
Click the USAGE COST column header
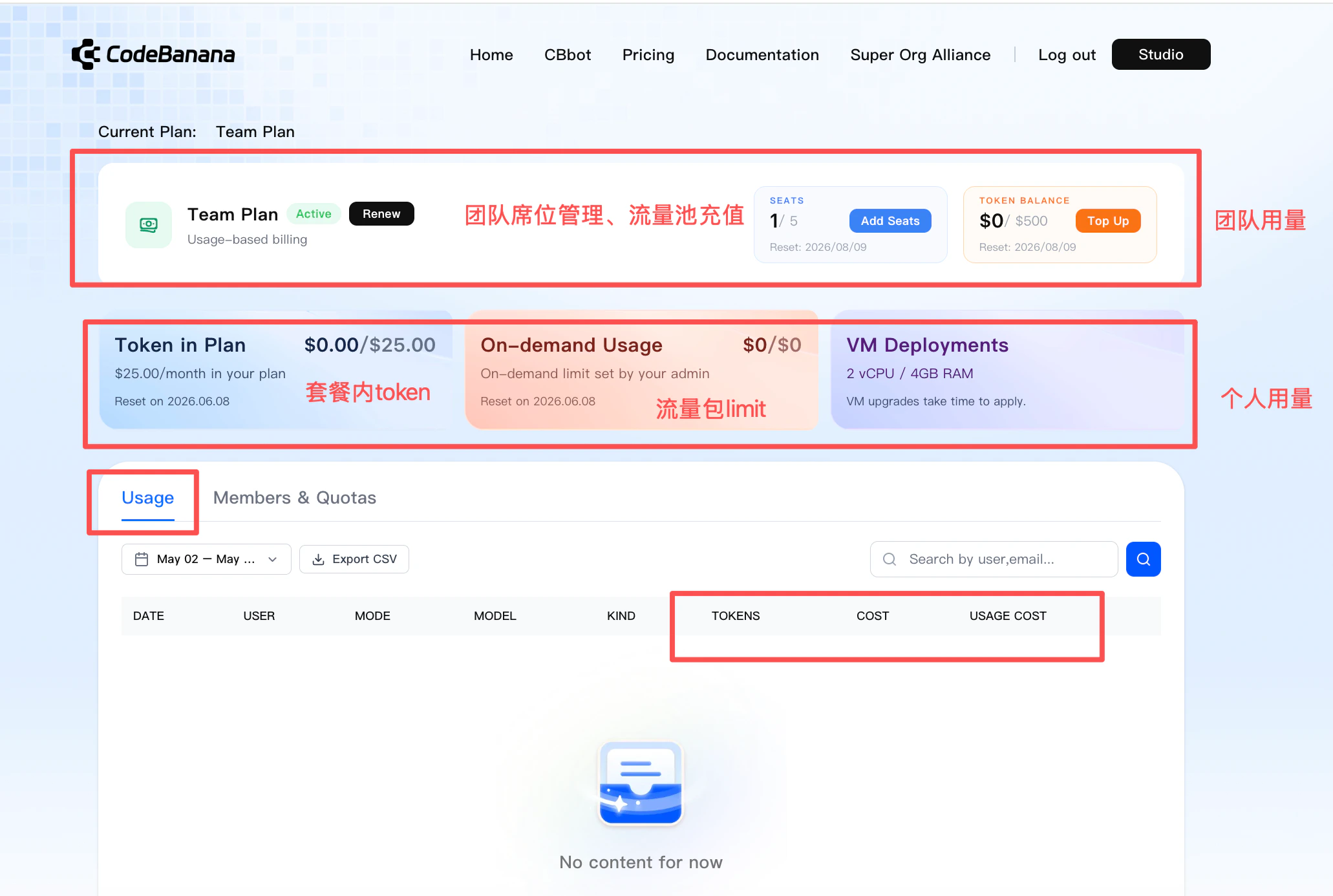coord(1008,616)
